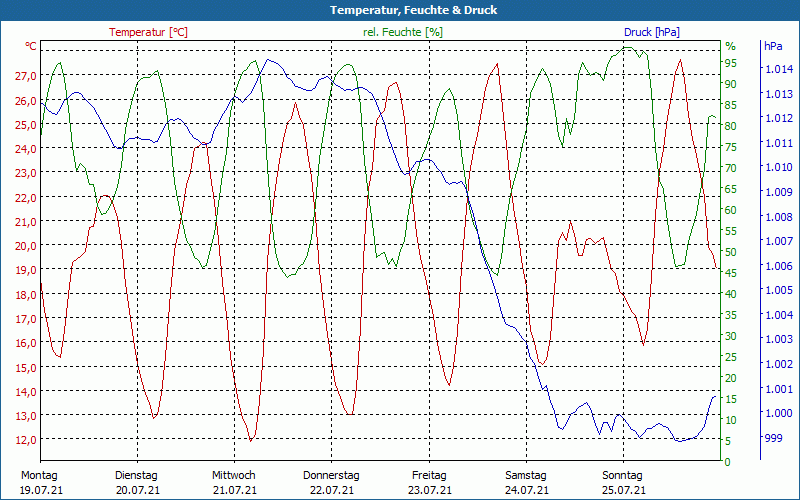The width and height of the screenshot is (800, 500).
Task: Click the "%" unit label on the humidity axis
Action: 731,46
